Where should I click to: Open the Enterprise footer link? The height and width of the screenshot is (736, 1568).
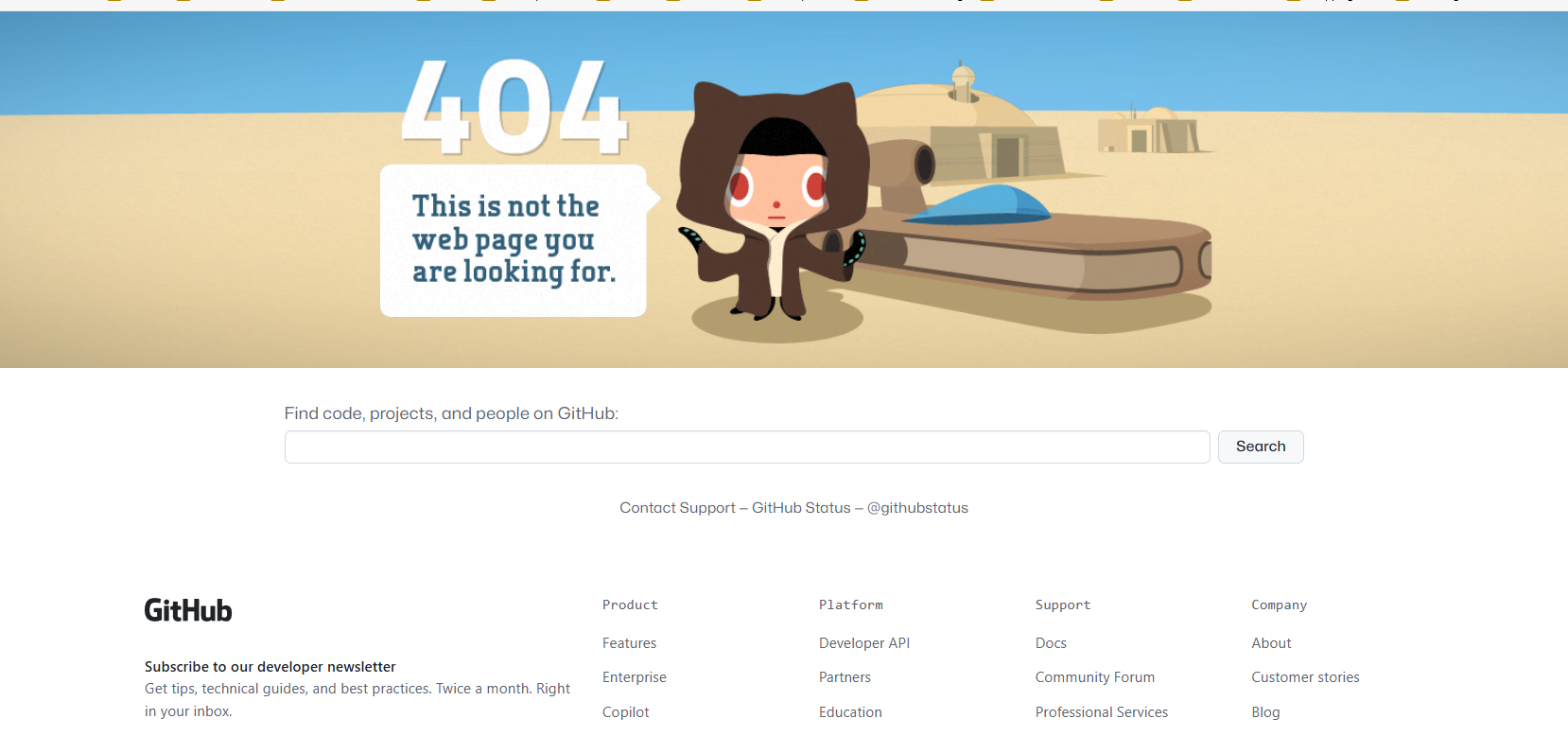[635, 677]
